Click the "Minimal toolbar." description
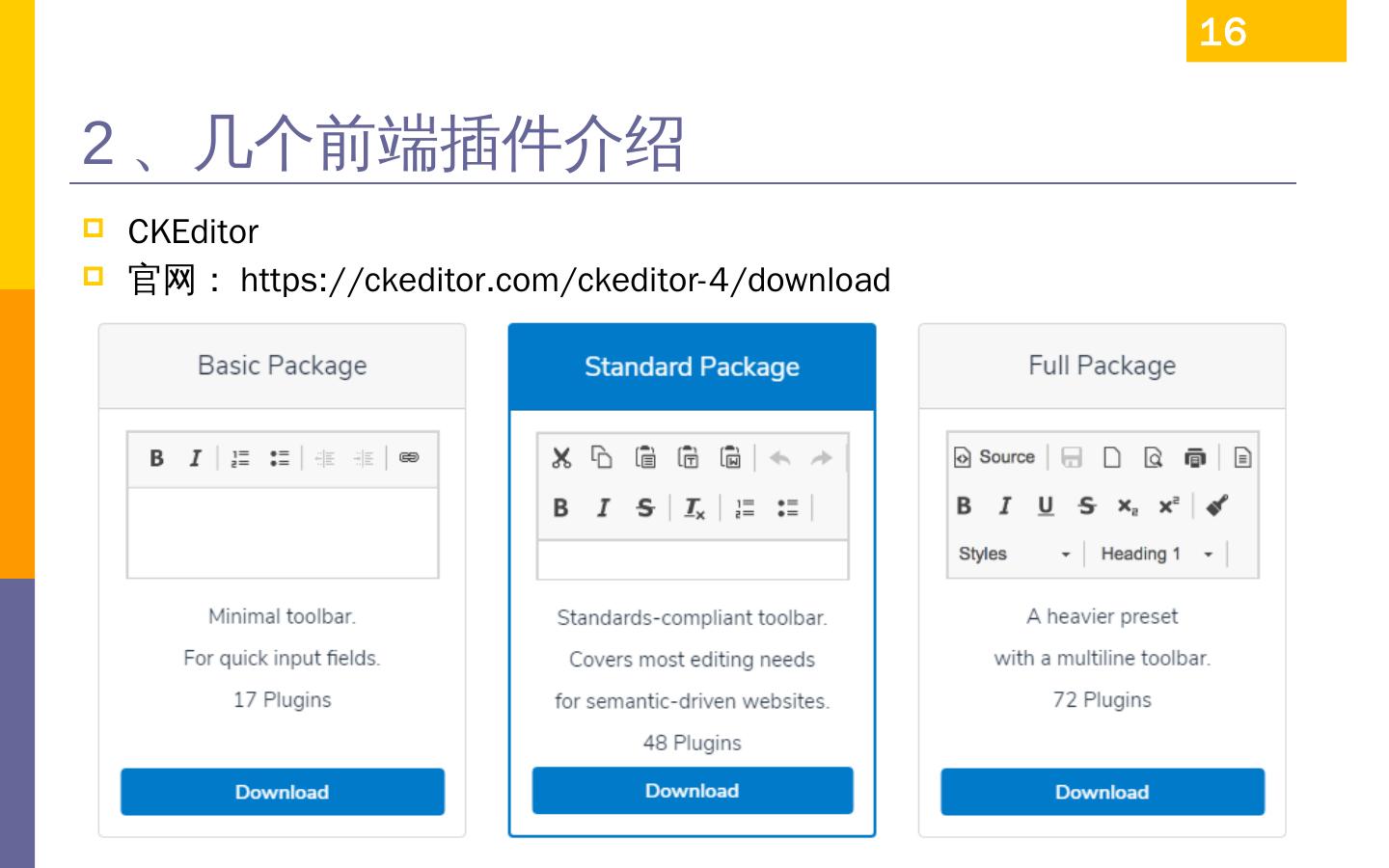This screenshot has width=1389, height=868. coord(283,616)
